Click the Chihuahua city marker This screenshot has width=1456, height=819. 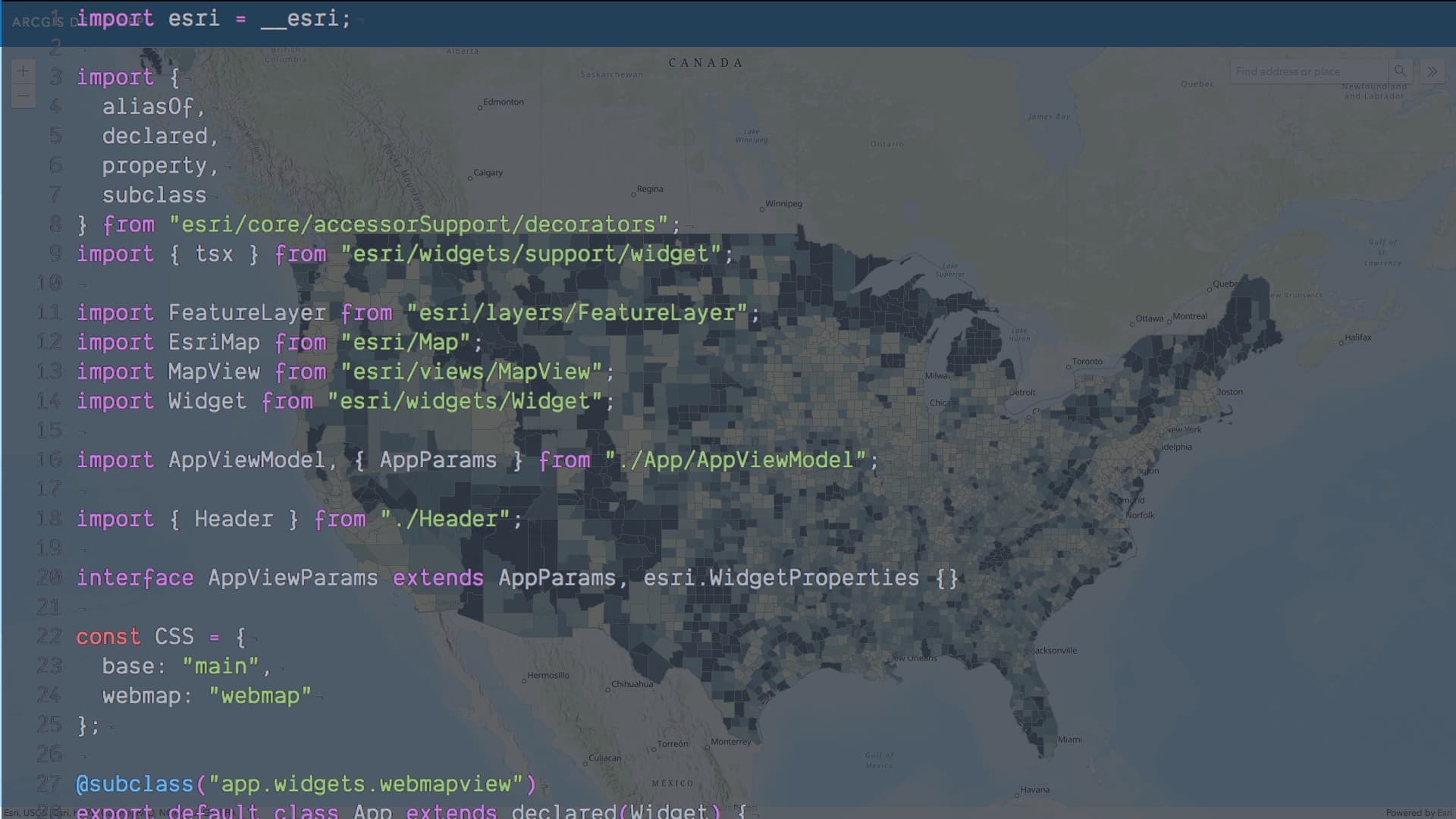point(608,689)
